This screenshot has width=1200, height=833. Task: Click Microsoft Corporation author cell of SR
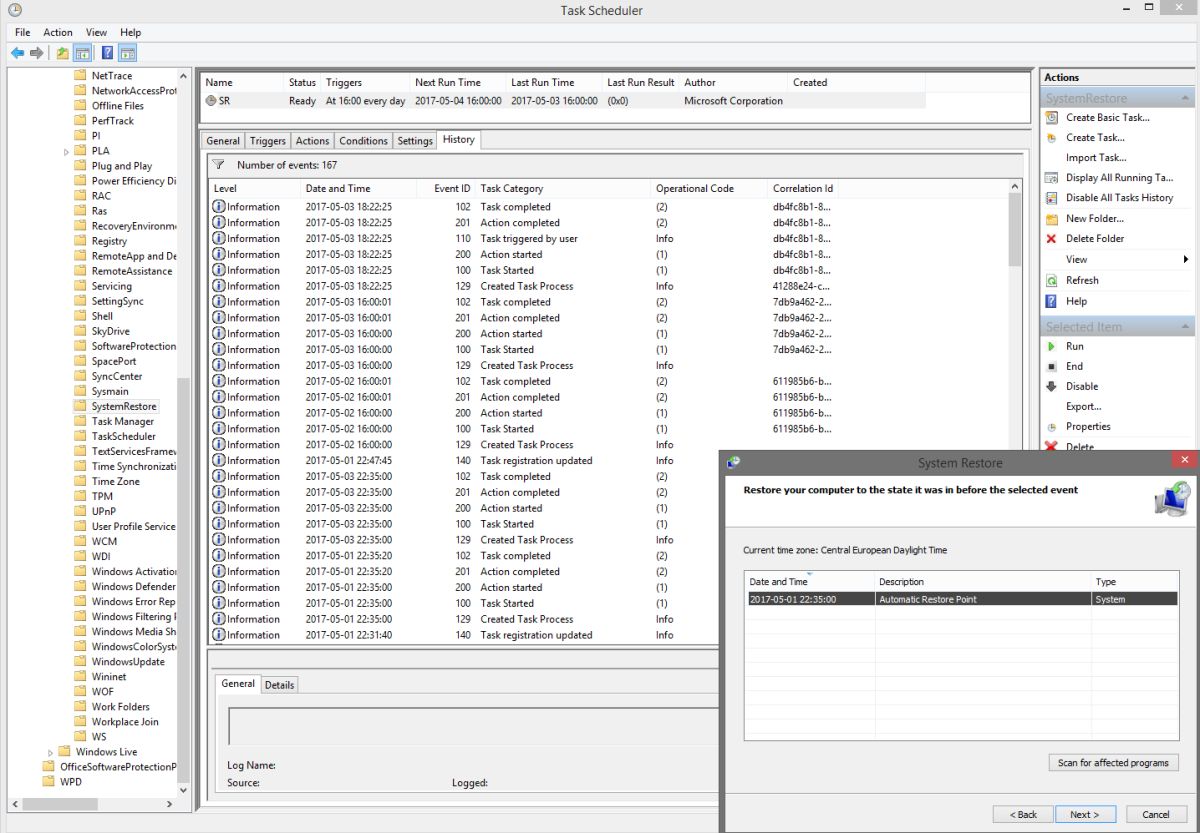pos(733,101)
